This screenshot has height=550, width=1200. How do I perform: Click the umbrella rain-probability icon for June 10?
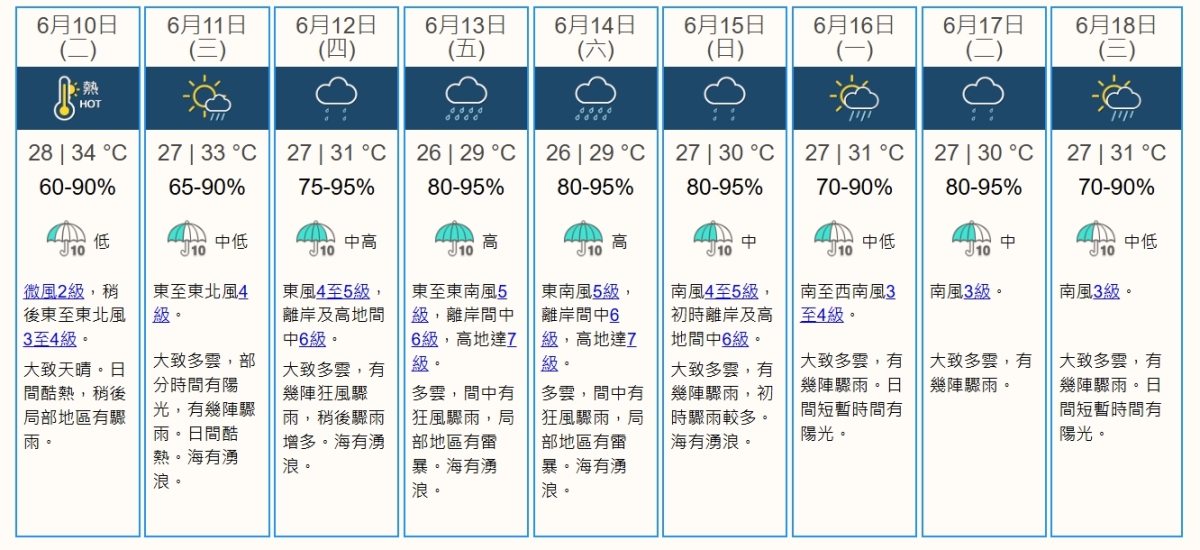[66, 240]
